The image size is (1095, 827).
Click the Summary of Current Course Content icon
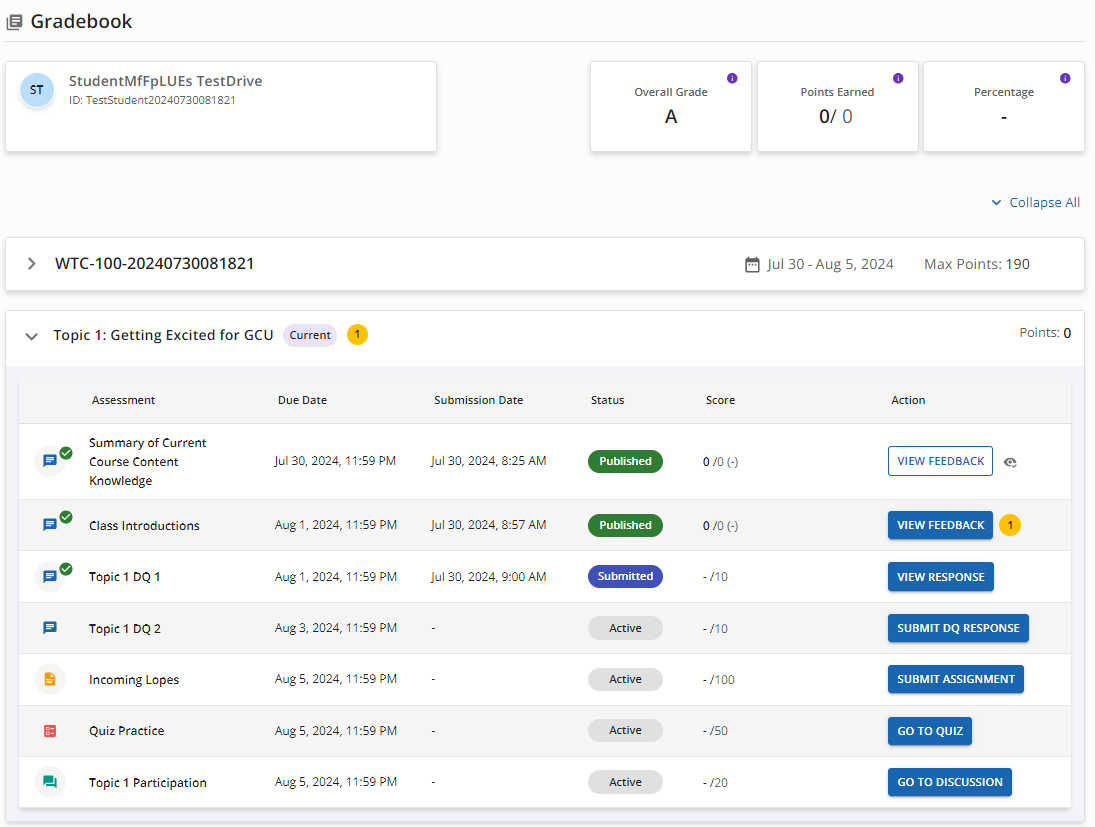click(x=50, y=461)
